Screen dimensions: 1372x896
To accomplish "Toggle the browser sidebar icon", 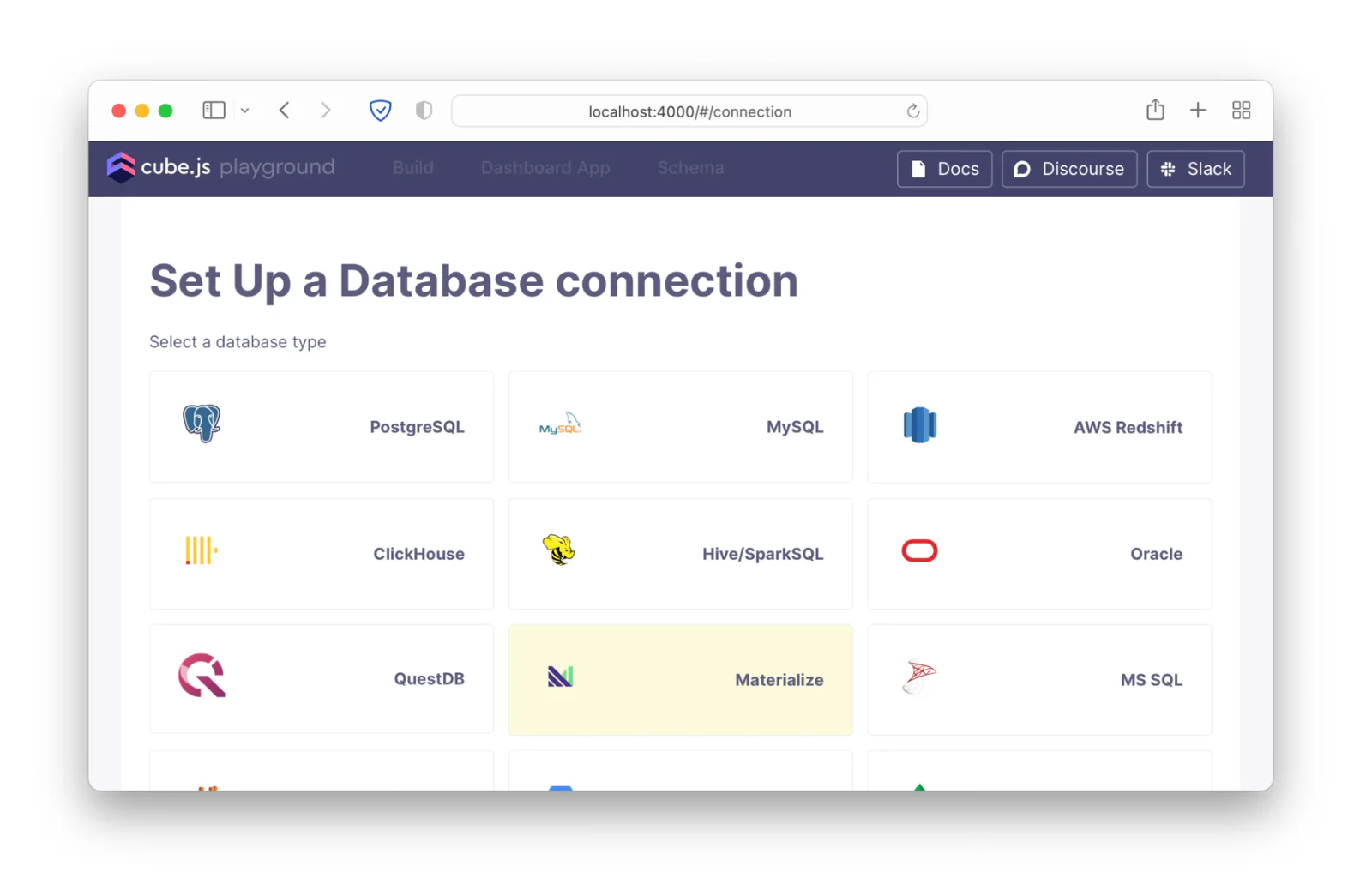I will [x=214, y=111].
